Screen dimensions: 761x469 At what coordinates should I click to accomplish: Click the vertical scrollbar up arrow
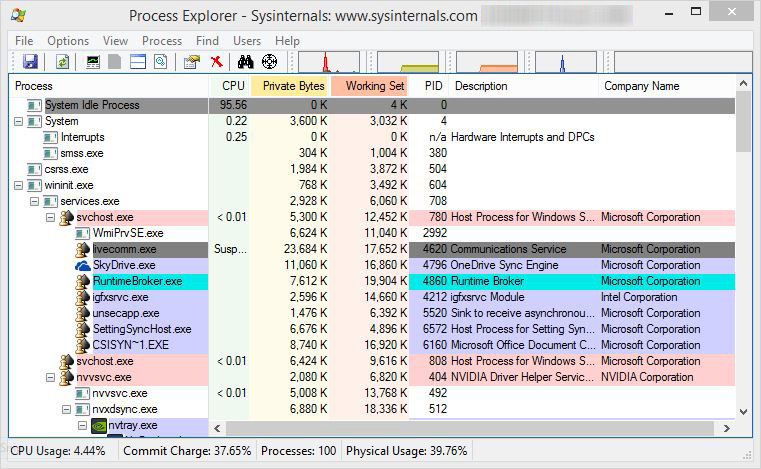point(744,83)
